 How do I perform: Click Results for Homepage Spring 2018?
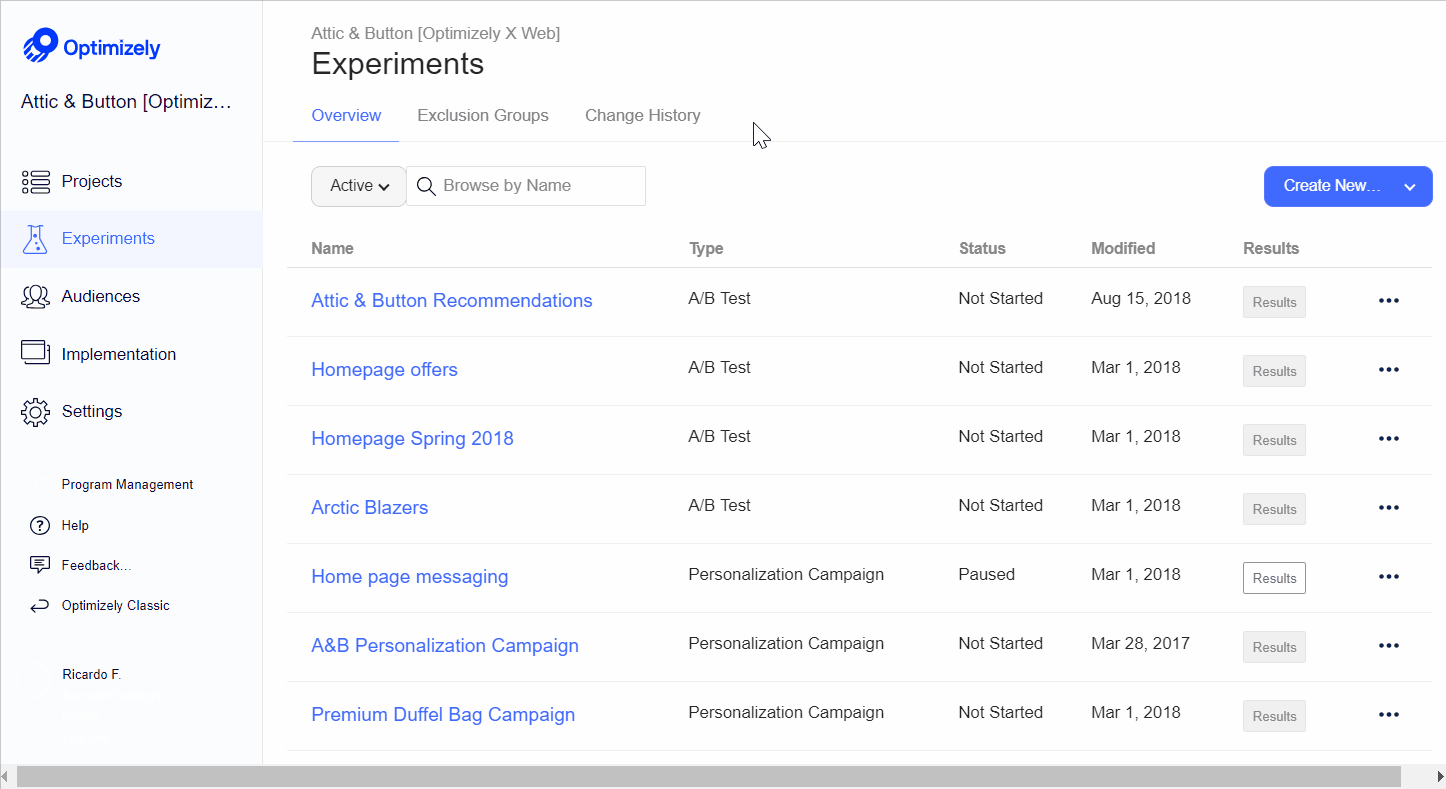pos(1274,440)
